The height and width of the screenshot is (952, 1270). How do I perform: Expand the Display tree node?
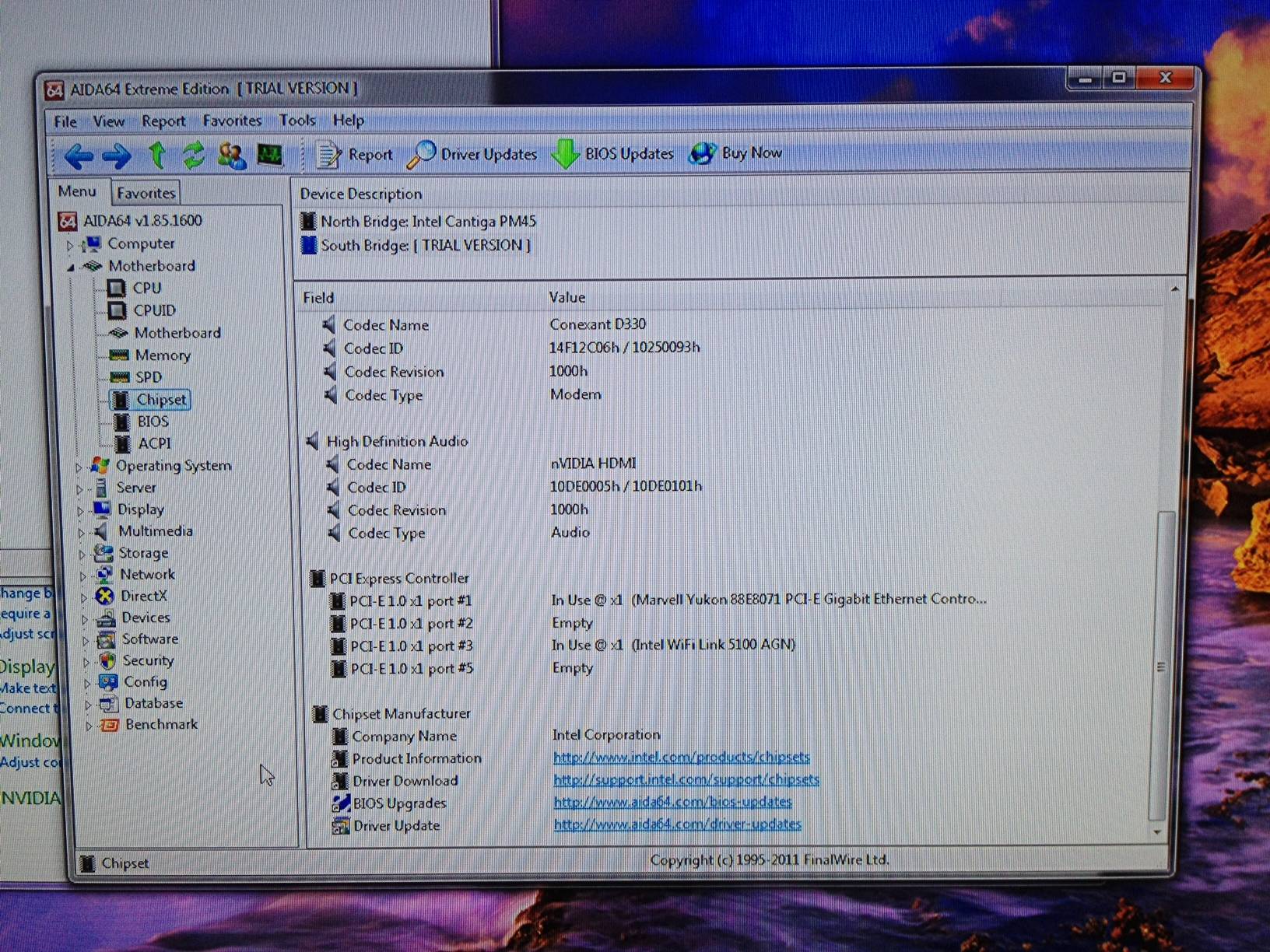point(80,511)
